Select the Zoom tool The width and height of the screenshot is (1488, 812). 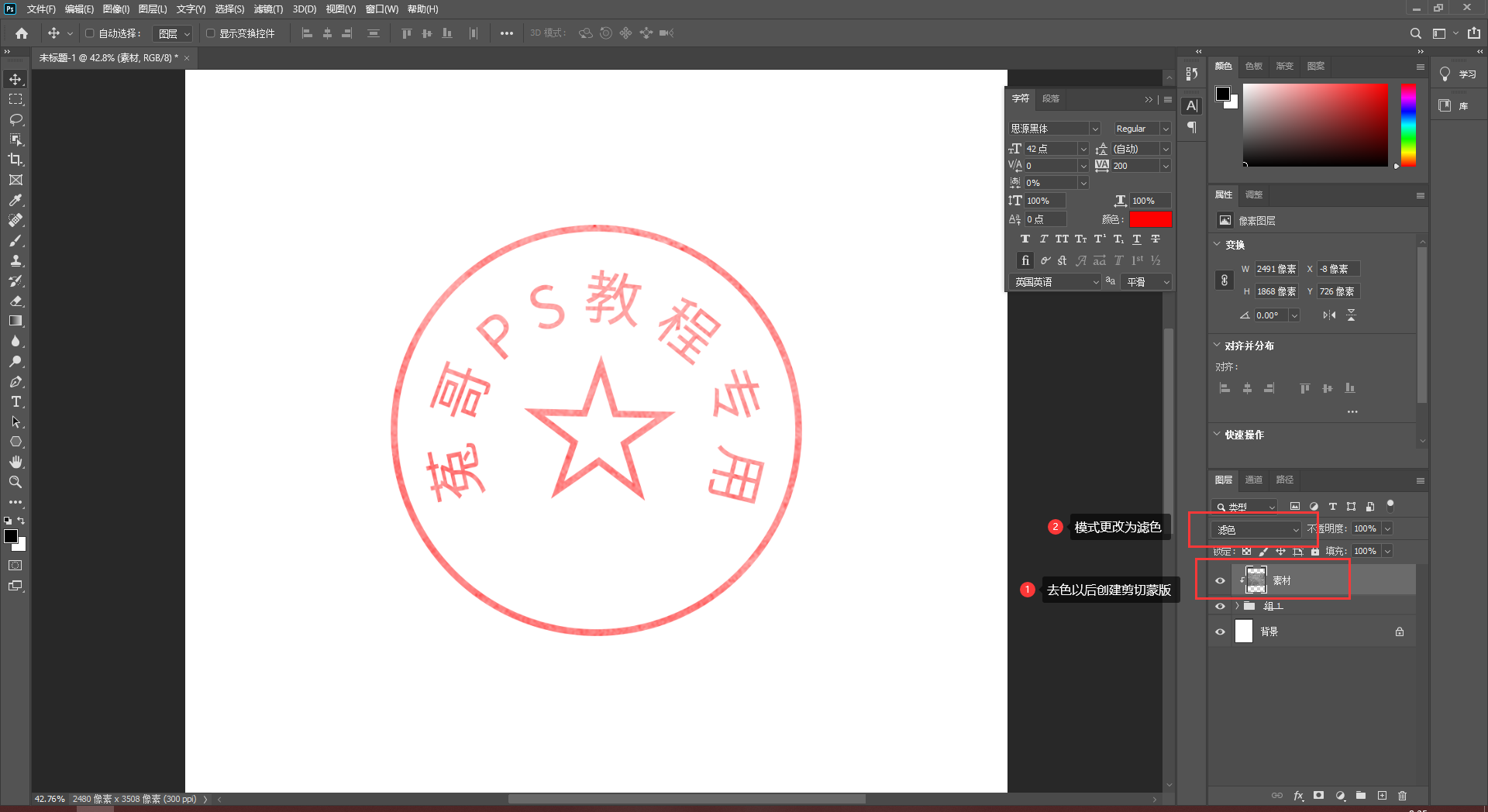coord(15,482)
